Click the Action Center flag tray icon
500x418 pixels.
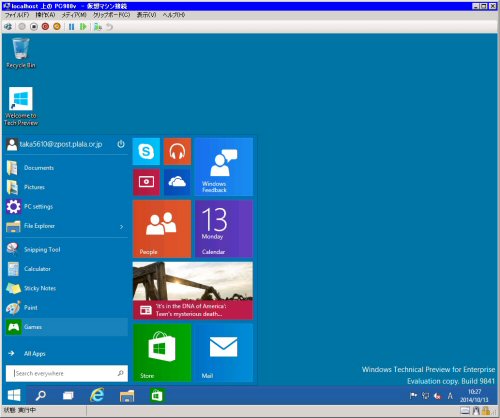[x=413, y=396]
